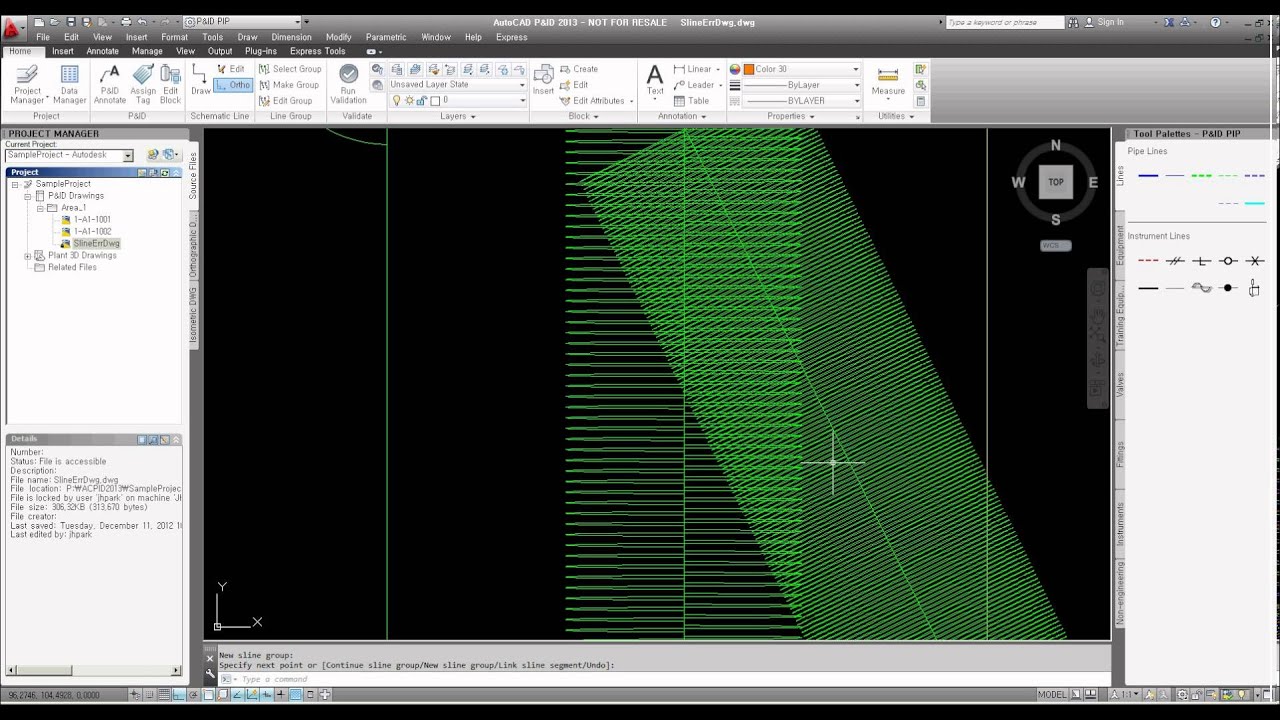Open the Measure utility tool

pyautogui.click(x=888, y=82)
